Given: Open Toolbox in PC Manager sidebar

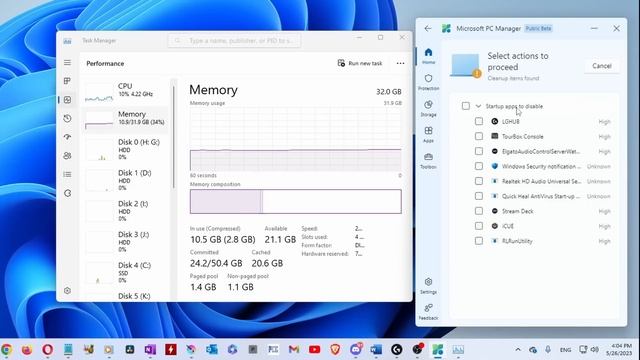Looking at the screenshot, I should pos(428,161).
